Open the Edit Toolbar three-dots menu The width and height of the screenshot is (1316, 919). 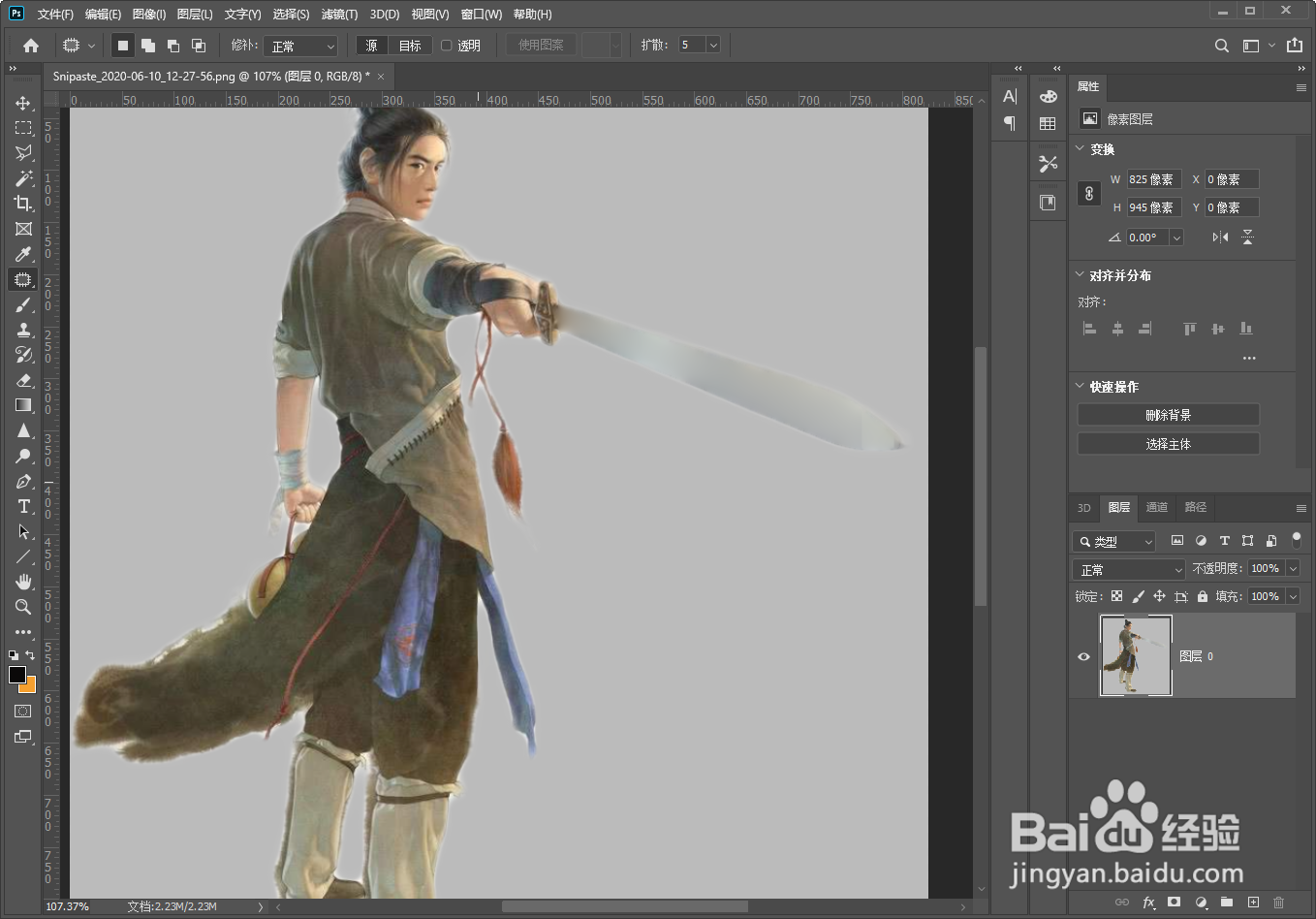[x=23, y=632]
